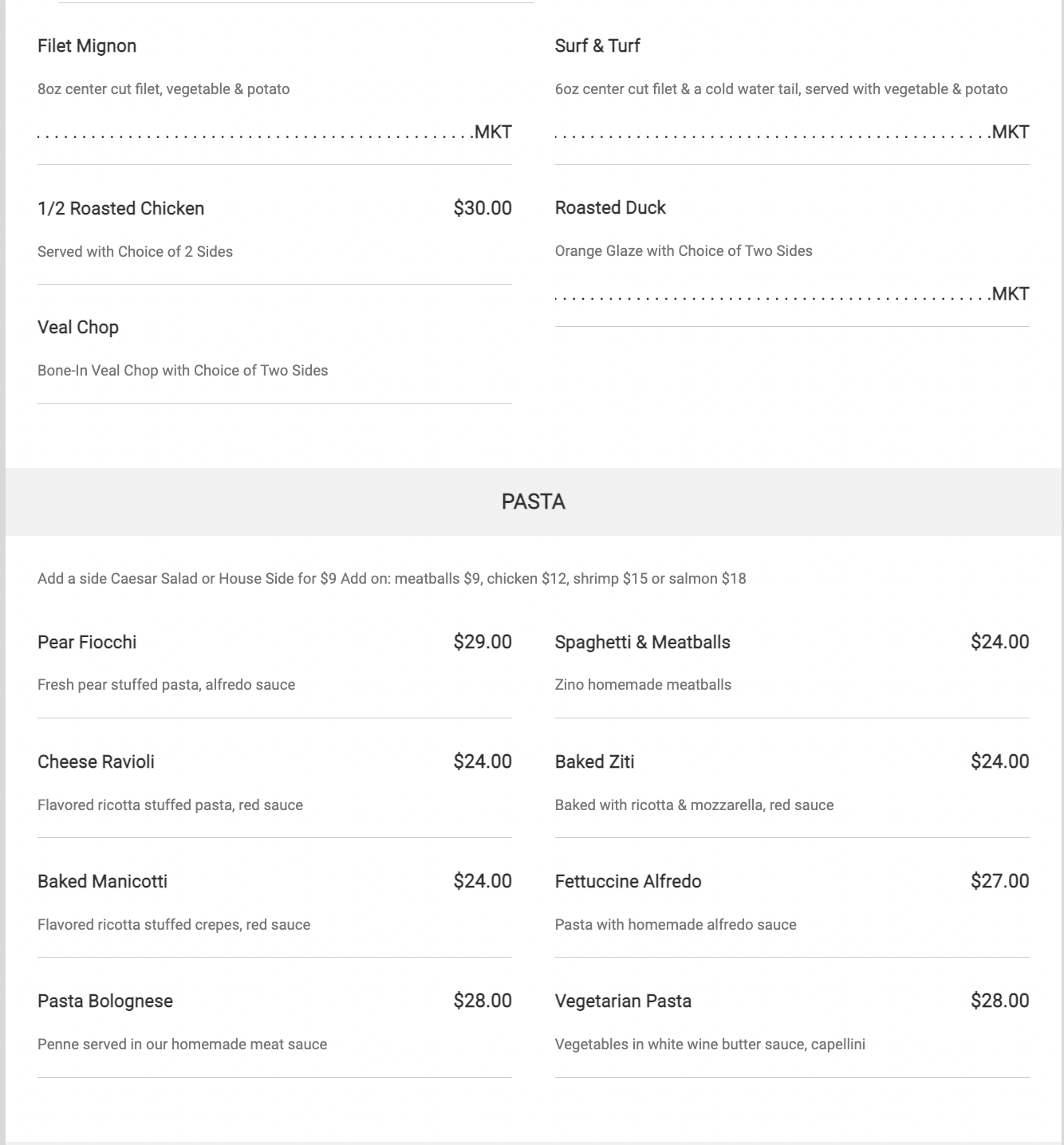Click the $27.00 Fettuccine Alfredo price

[x=999, y=882]
